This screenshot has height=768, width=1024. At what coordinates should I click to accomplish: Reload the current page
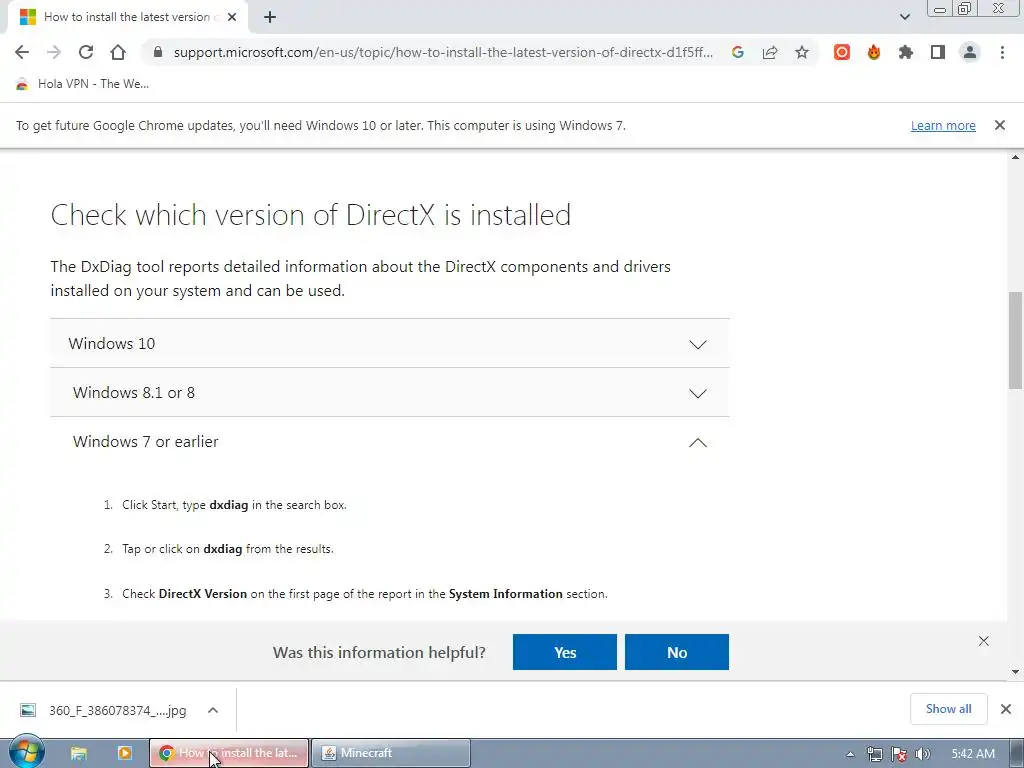coord(86,52)
